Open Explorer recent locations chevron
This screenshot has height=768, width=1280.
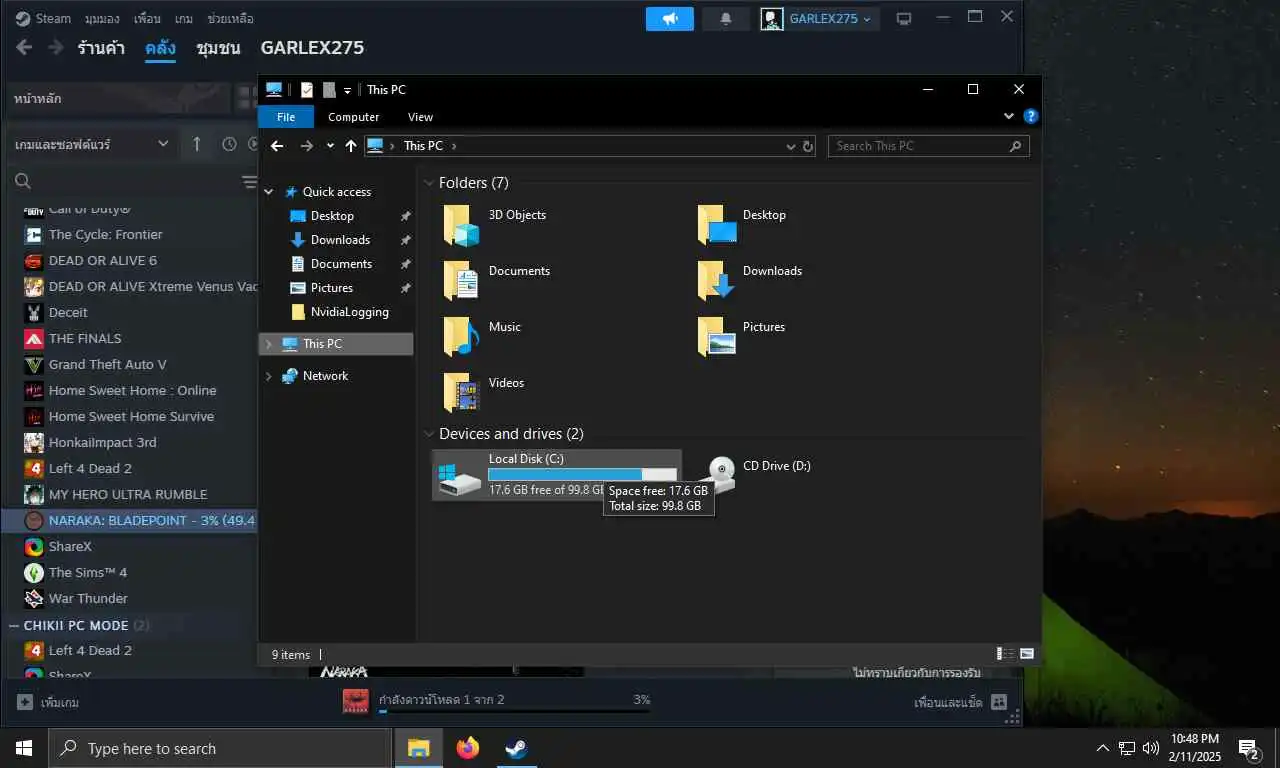point(330,146)
